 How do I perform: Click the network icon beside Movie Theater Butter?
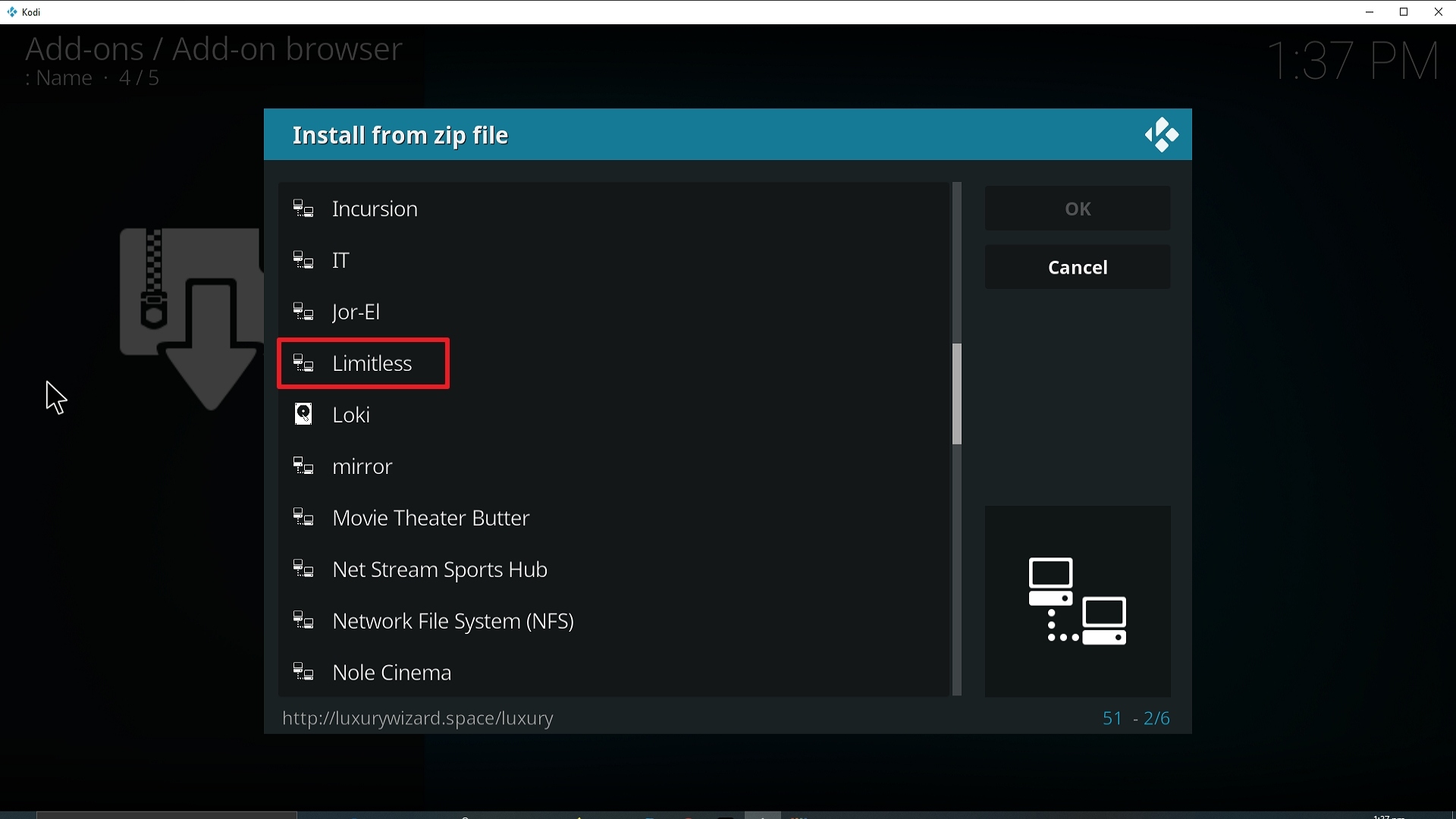tap(303, 518)
